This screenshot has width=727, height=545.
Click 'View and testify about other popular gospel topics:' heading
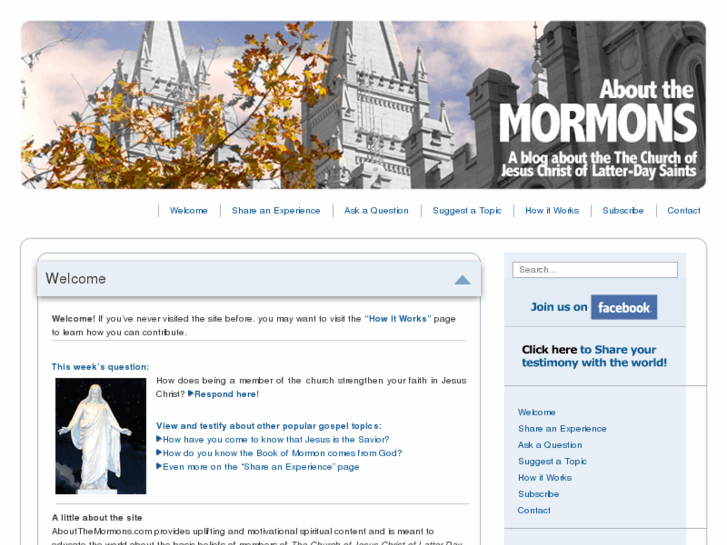pos(269,426)
